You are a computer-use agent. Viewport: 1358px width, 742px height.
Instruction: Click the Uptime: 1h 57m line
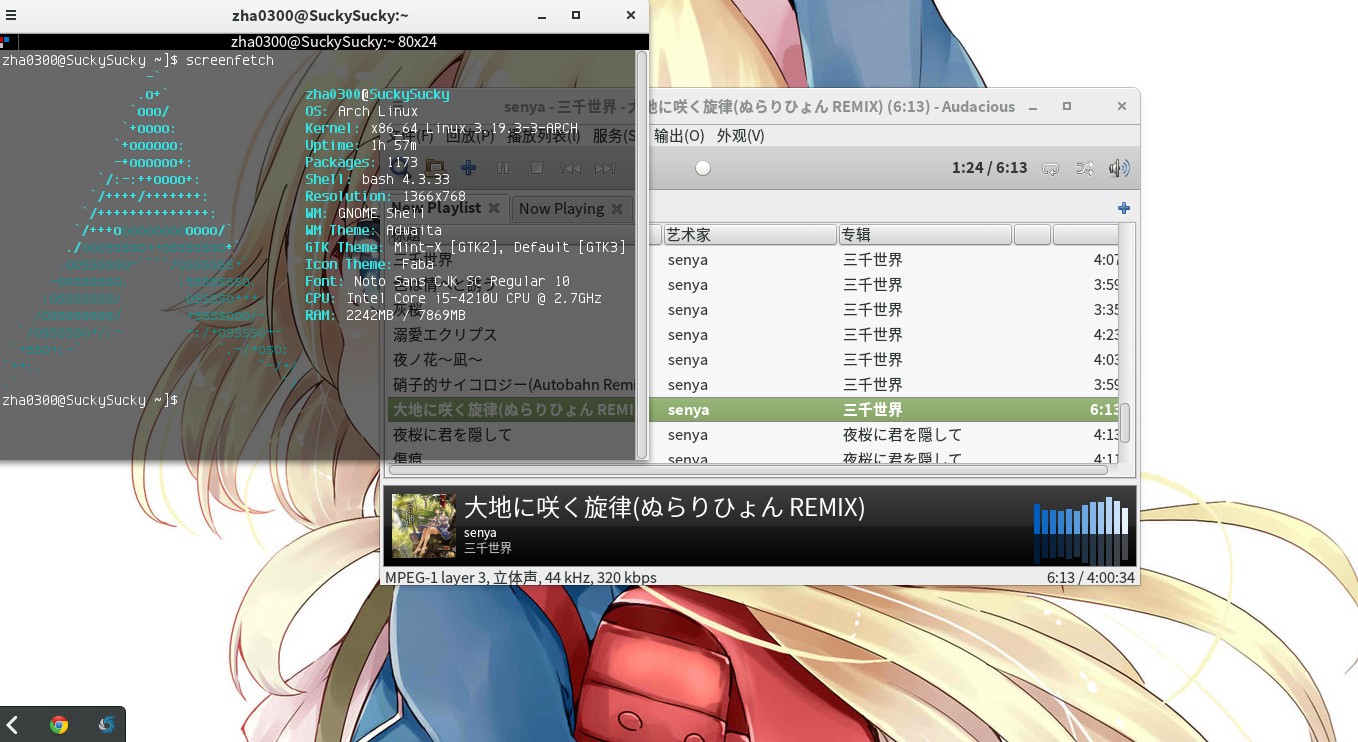(361, 145)
